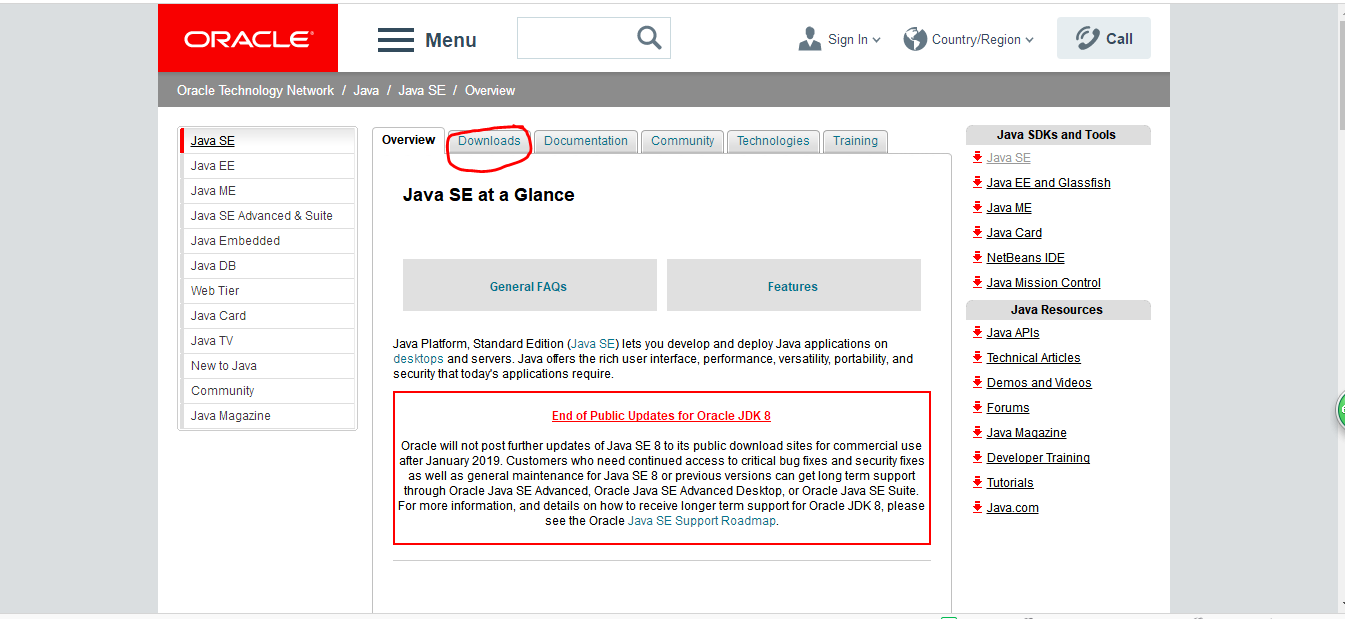Click arrow icon beside Java Mission Control
This screenshot has width=1345, height=619.
tap(977, 282)
